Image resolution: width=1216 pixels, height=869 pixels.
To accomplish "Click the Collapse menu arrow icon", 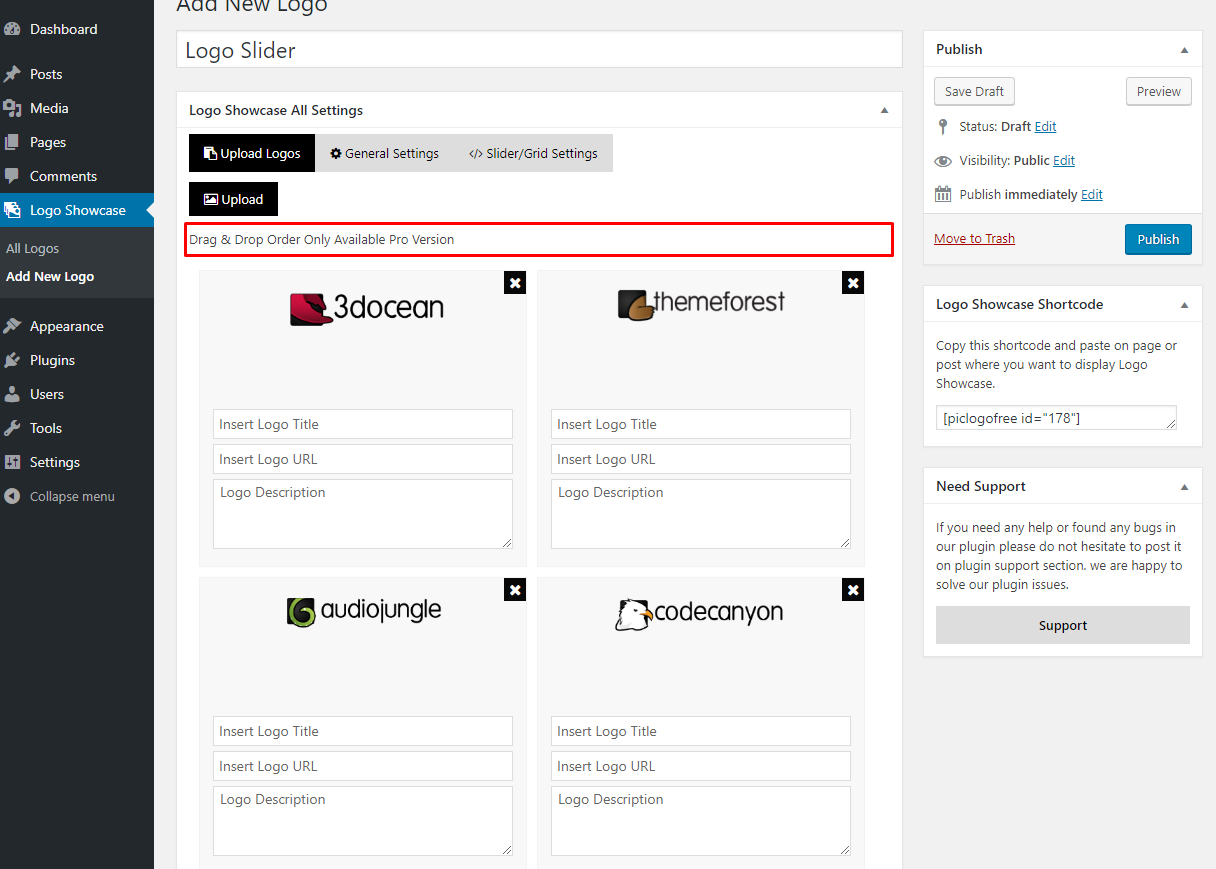I will 12,496.
